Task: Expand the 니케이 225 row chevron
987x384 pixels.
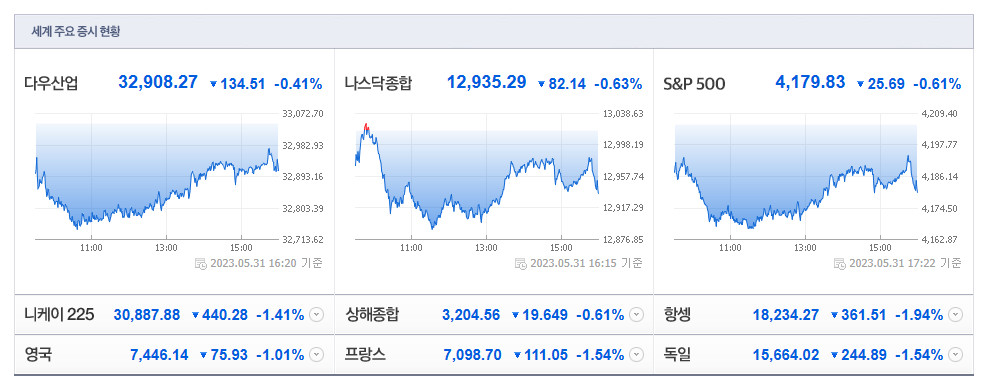Action: 317,315
